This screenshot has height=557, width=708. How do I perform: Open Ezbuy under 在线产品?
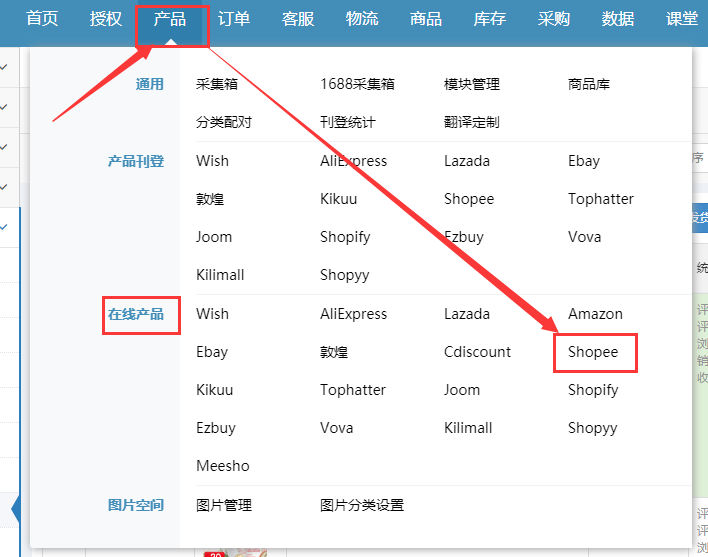(x=216, y=427)
